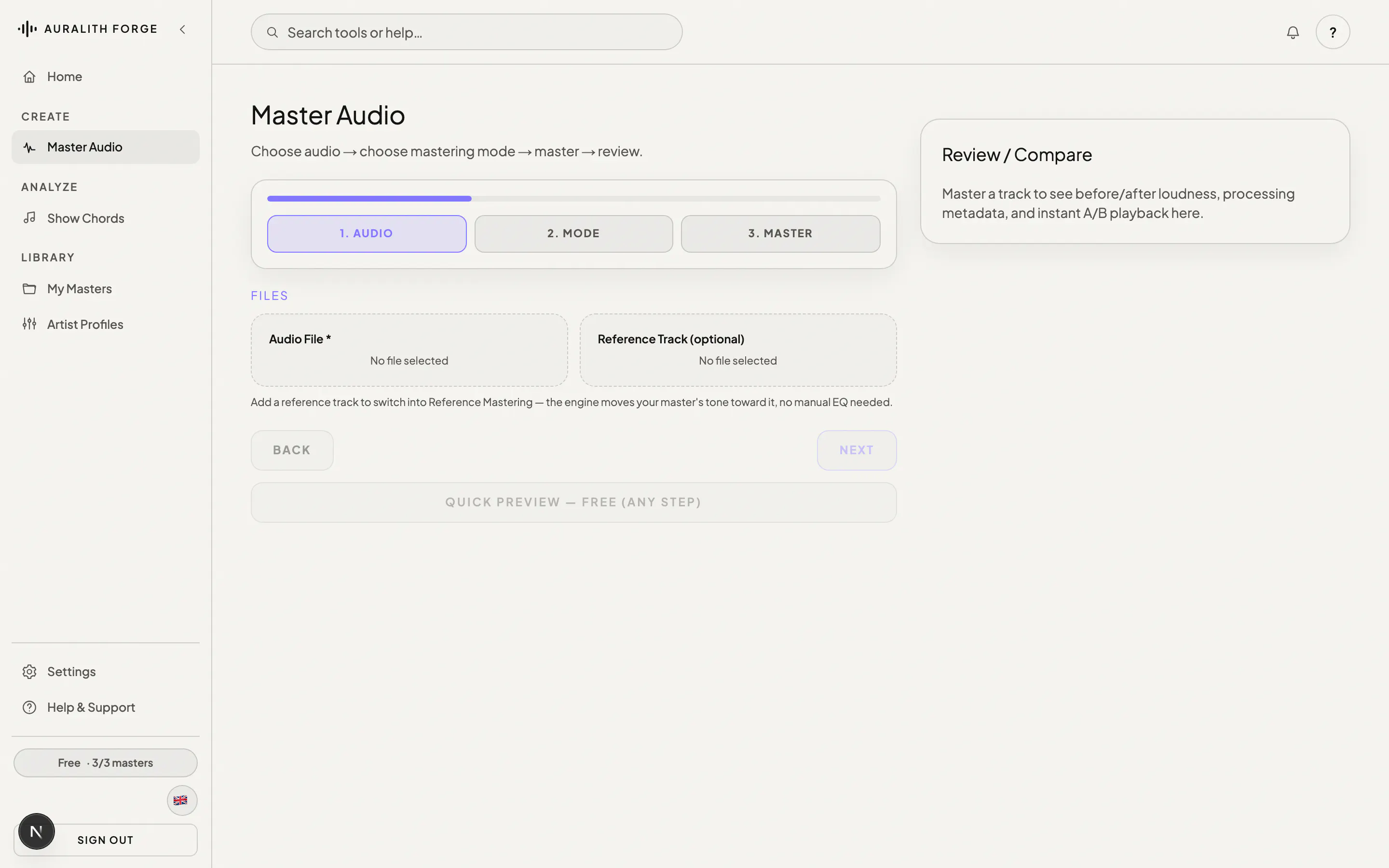Collapse the sidebar with the chevron arrow
The image size is (1389, 868).
click(182, 29)
